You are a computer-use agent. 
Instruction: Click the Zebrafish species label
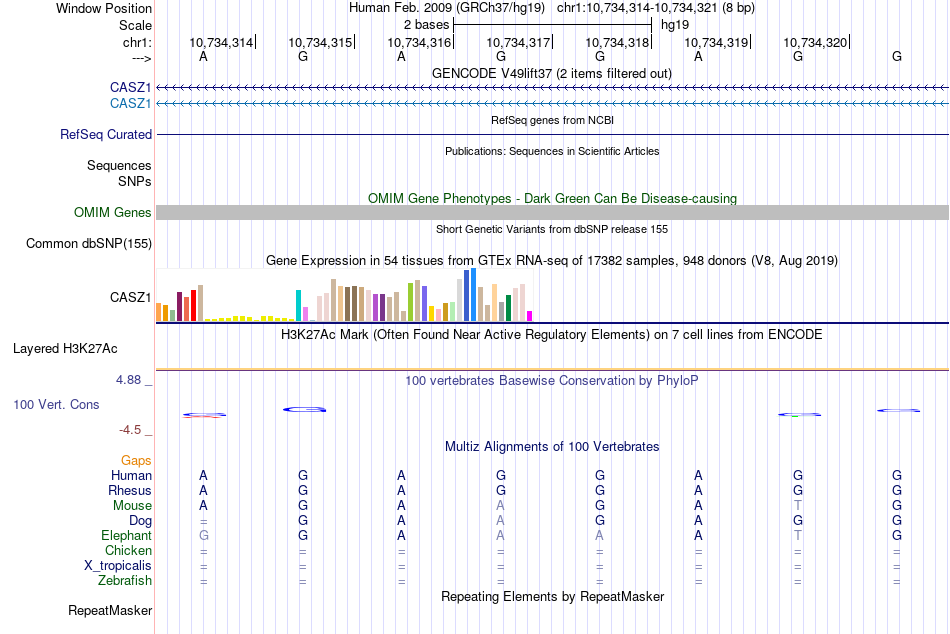tap(125, 581)
